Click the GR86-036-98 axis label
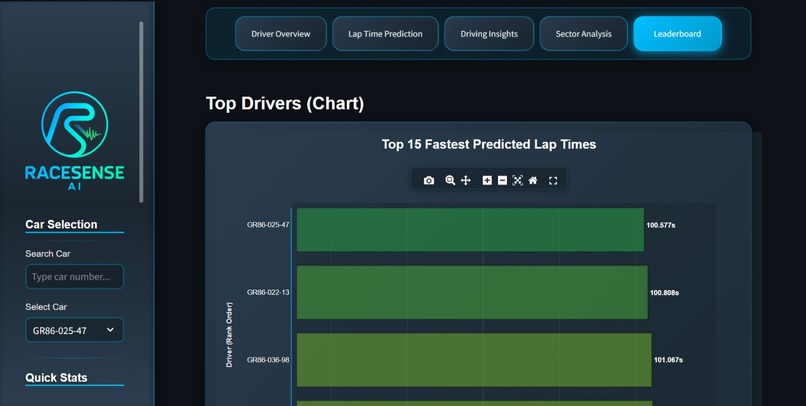806x406 pixels. pyautogui.click(x=268, y=360)
